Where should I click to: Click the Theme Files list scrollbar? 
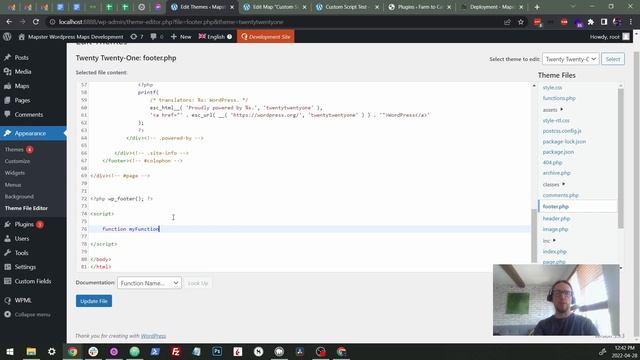pyautogui.click(x=621, y=157)
